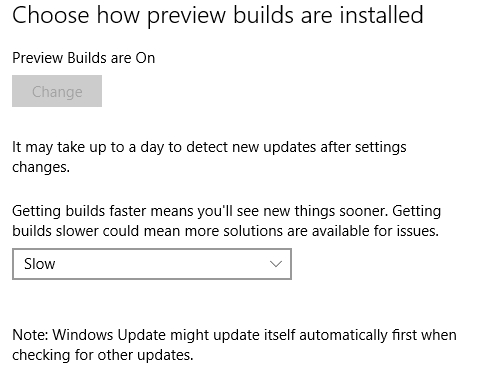Click the words available for issues
This screenshot has height=377, width=480.
pyautogui.click(x=375, y=231)
